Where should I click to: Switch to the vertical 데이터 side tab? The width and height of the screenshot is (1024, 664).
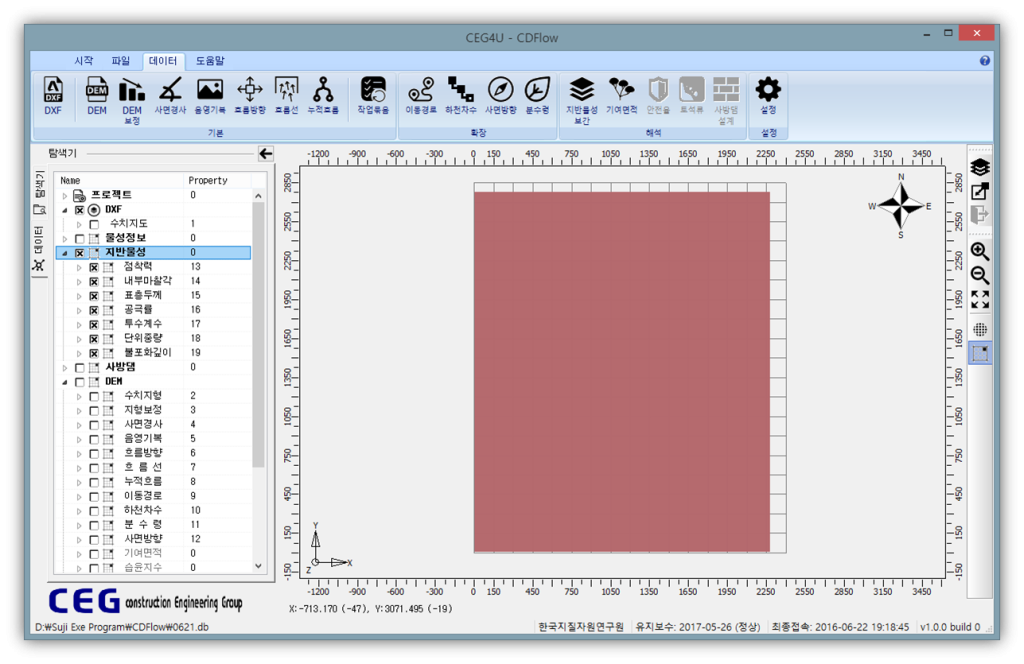(39, 248)
